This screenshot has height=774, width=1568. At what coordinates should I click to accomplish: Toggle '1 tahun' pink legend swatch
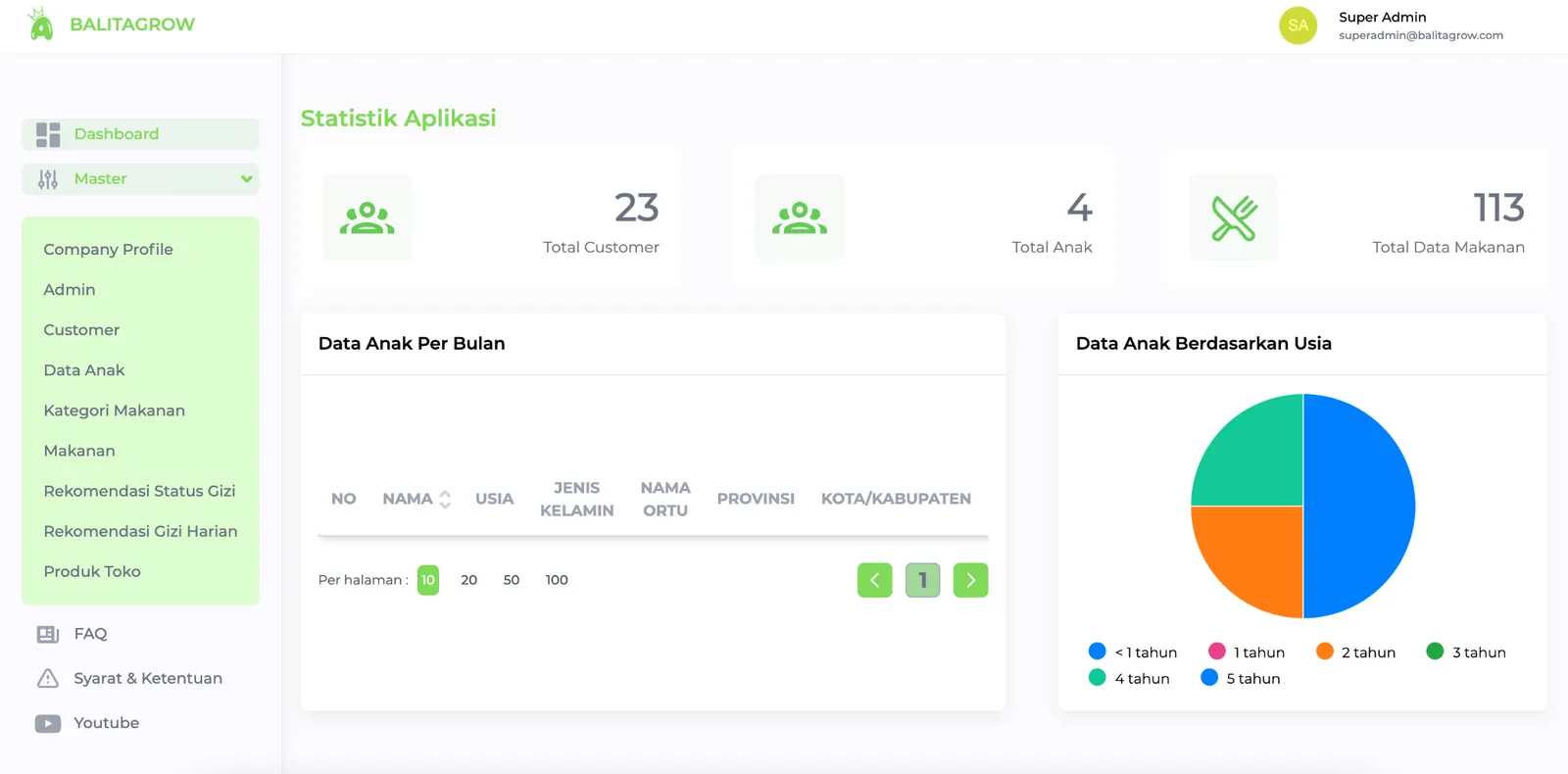click(x=1217, y=652)
